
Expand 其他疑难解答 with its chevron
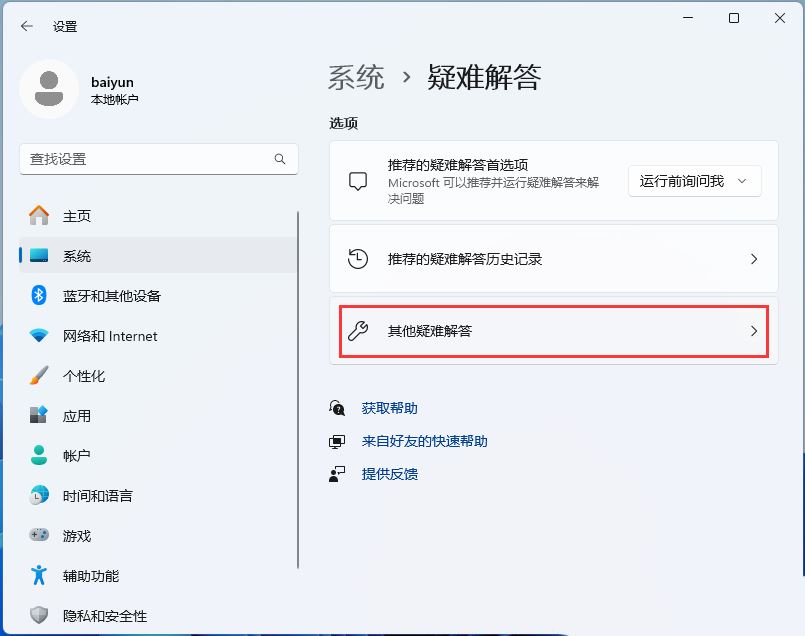click(x=754, y=330)
